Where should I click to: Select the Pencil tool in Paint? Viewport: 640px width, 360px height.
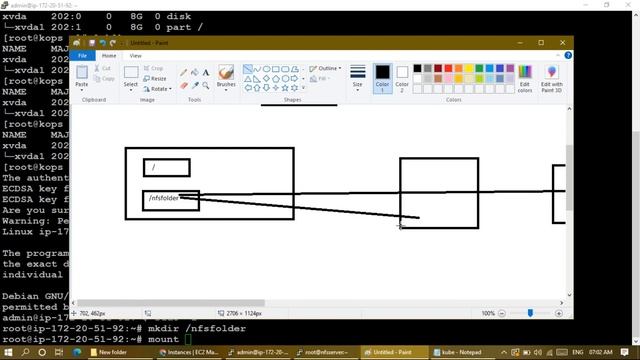coord(183,73)
